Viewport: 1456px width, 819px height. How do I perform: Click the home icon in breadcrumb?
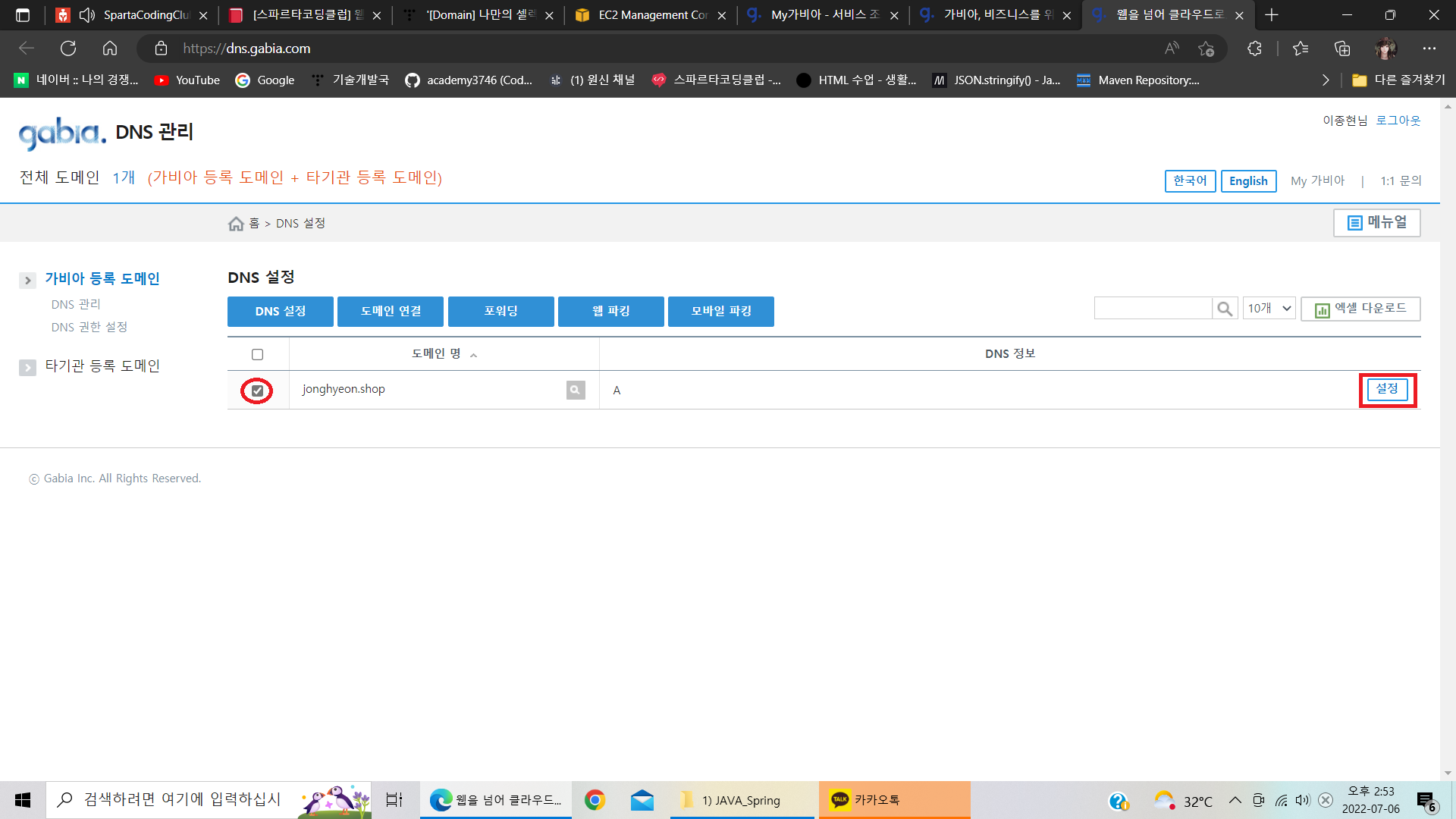pos(236,224)
